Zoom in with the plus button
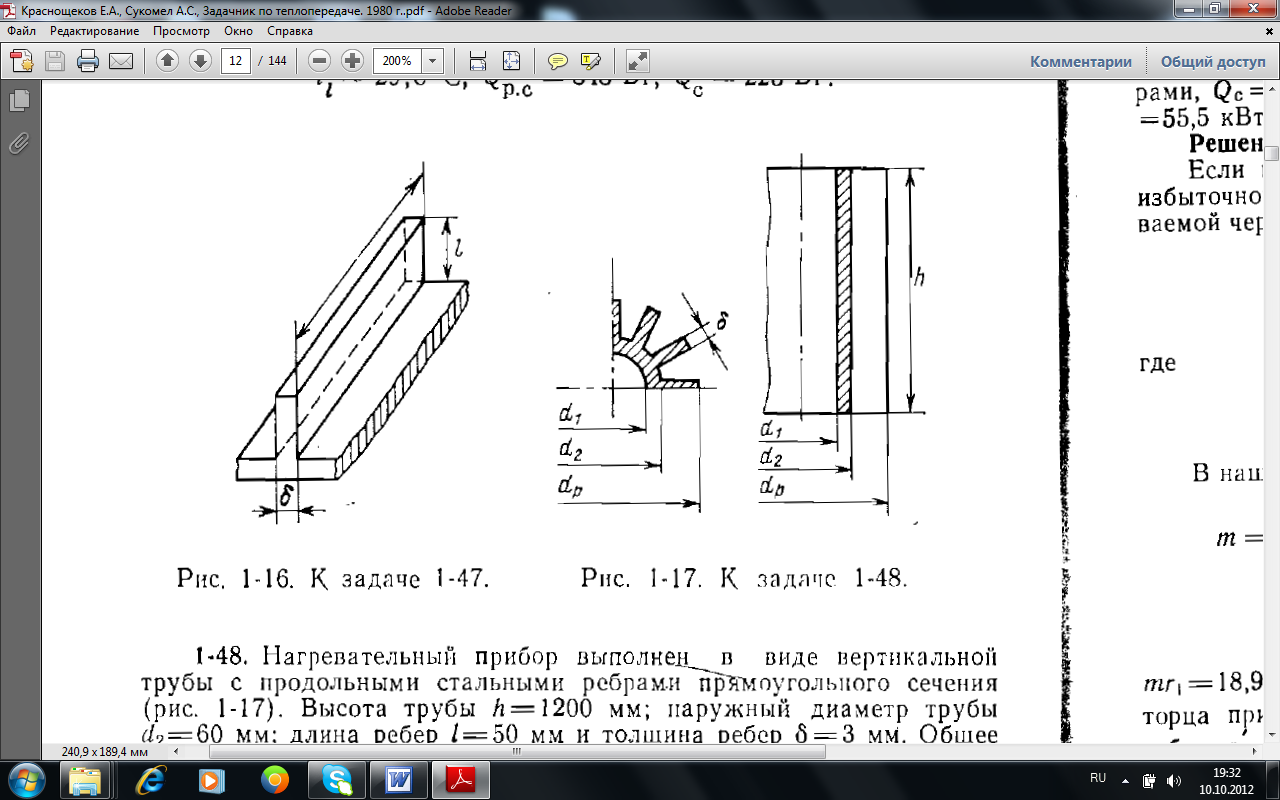Image resolution: width=1280 pixels, height=800 pixels. (x=352, y=61)
